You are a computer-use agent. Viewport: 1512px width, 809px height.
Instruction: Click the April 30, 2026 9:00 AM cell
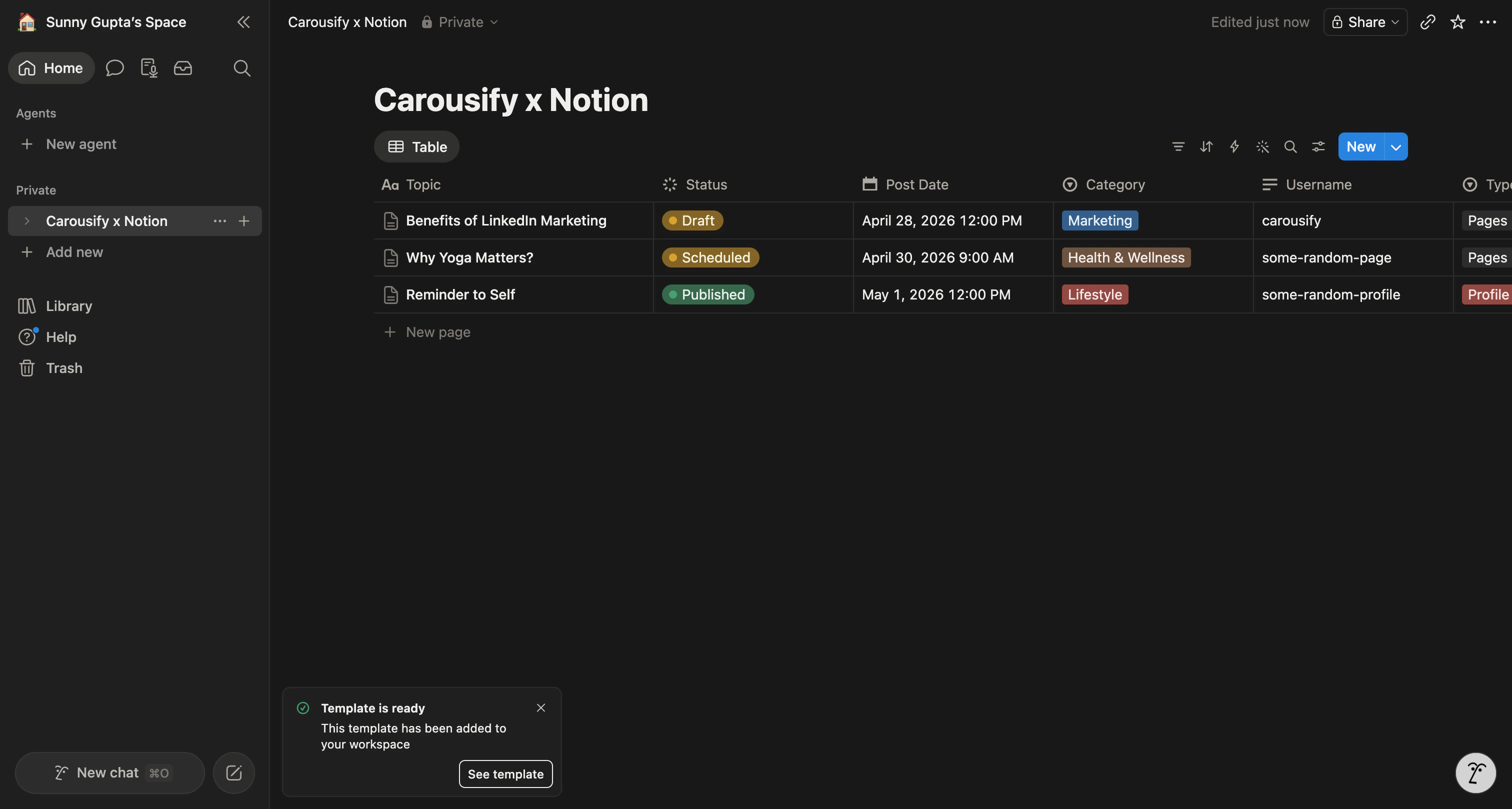953,257
